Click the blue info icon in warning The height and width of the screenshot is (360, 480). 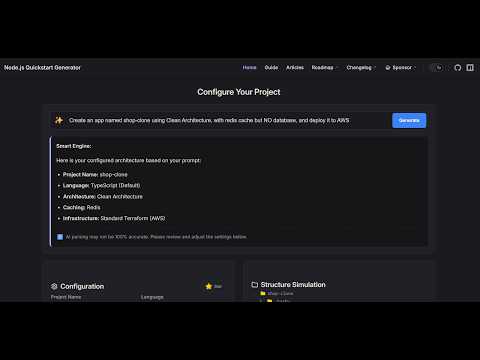(60, 237)
